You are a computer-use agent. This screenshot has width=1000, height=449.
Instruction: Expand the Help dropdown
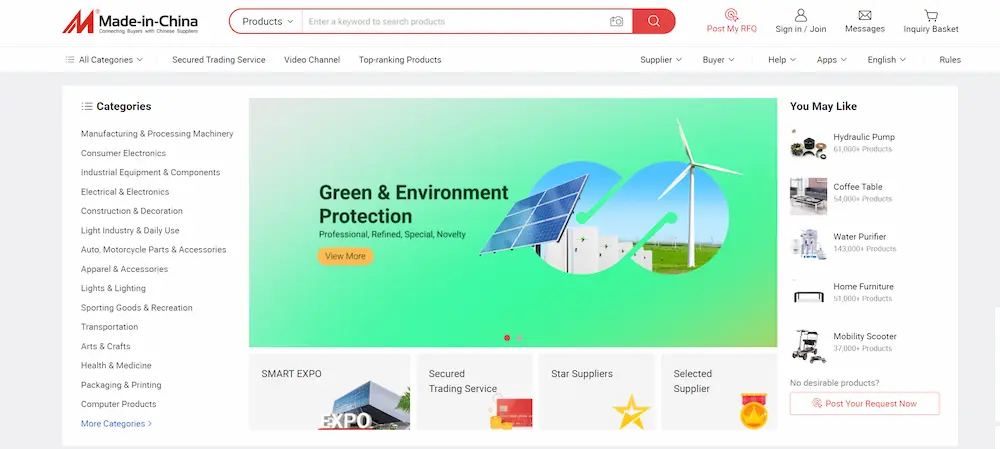(x=782, y=59)
